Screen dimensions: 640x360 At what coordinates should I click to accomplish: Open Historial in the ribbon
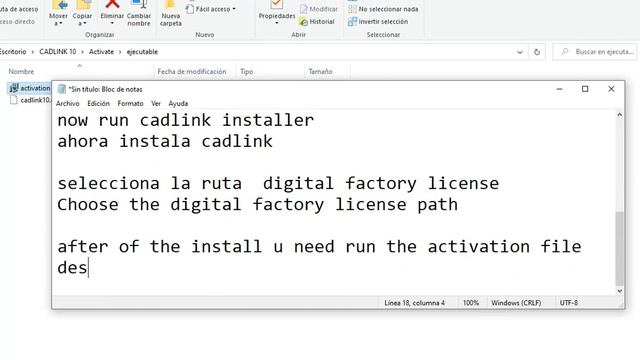click(317, 22)
